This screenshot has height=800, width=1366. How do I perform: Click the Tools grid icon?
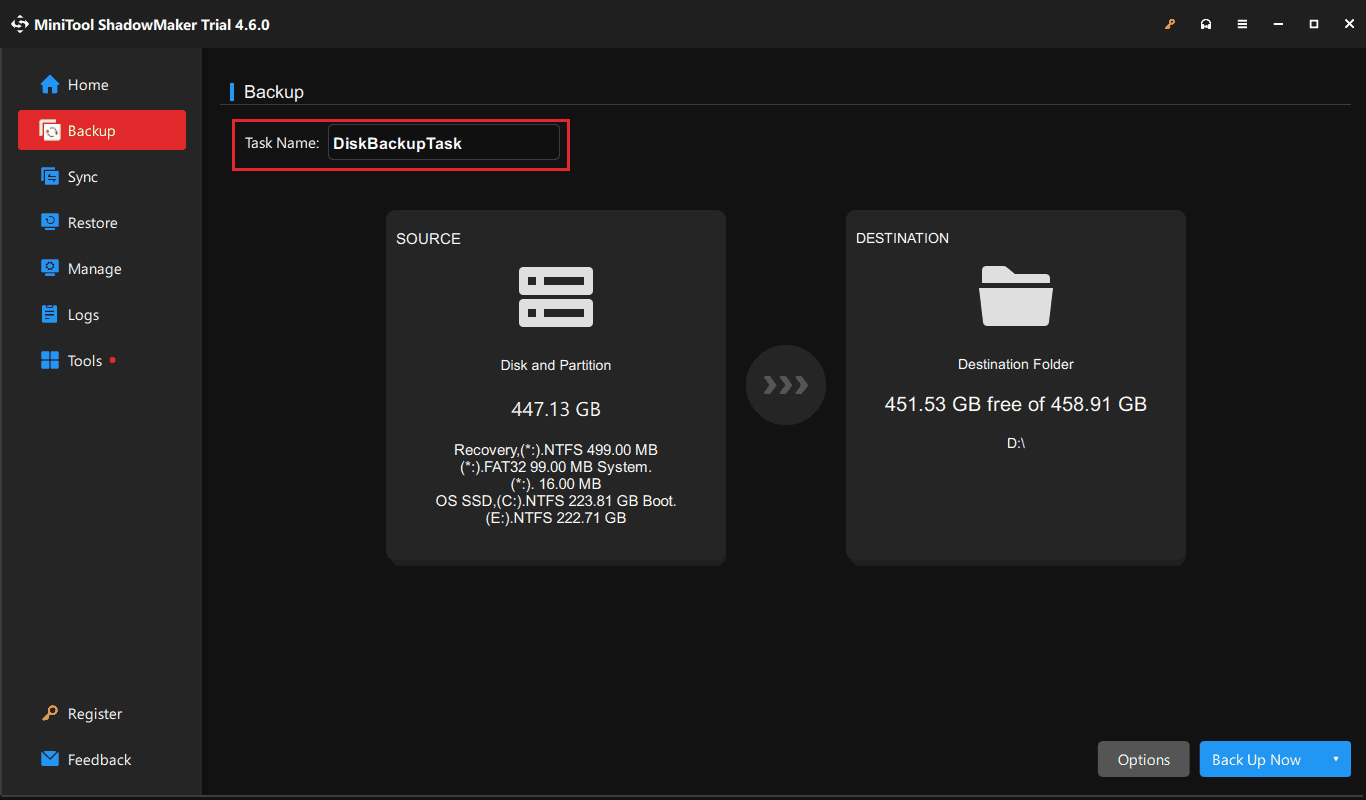50,361
